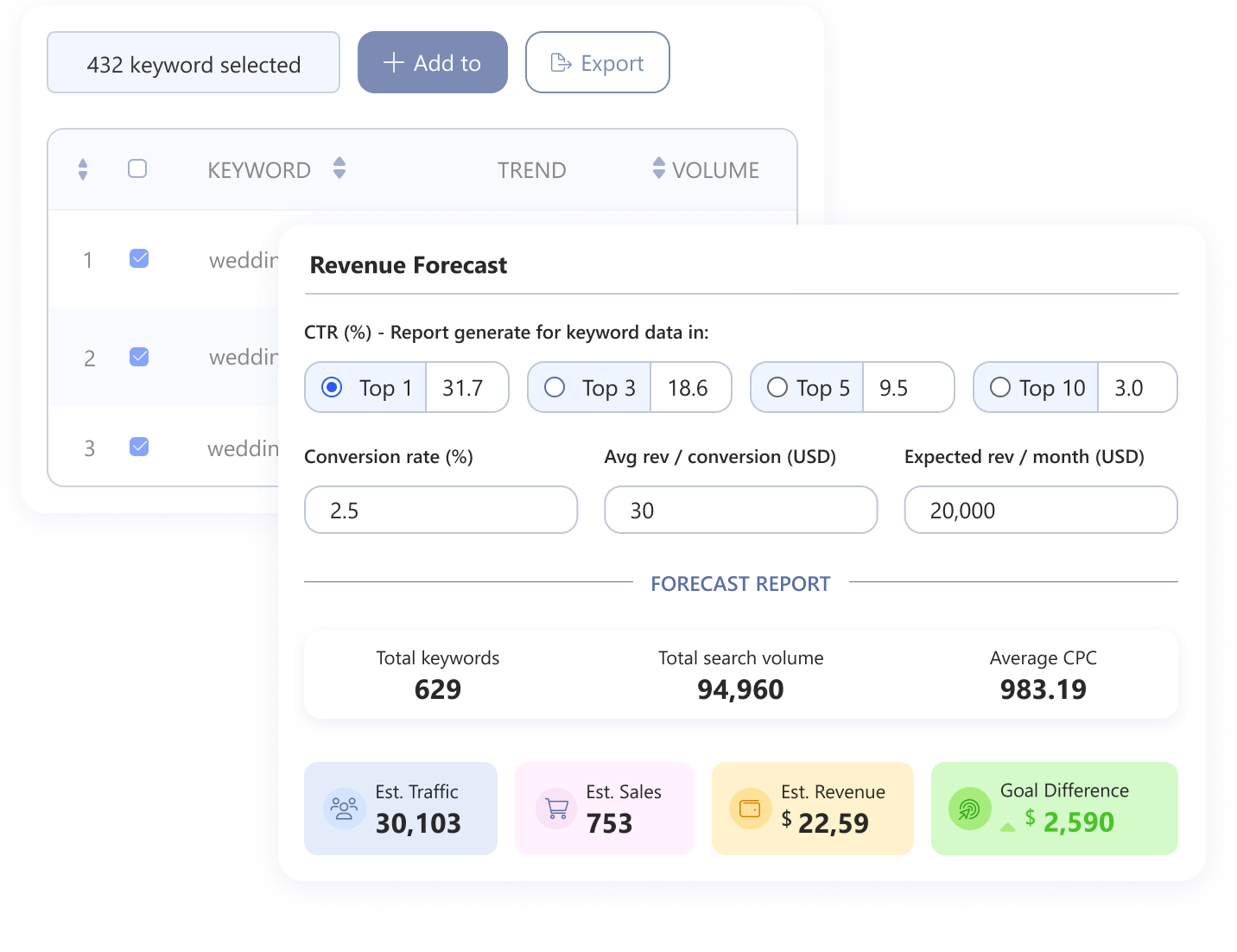Click the plus icon on Add to button
Image resolution: width=1237 pixels, height=952 pixels.
(x=395, y=62)
